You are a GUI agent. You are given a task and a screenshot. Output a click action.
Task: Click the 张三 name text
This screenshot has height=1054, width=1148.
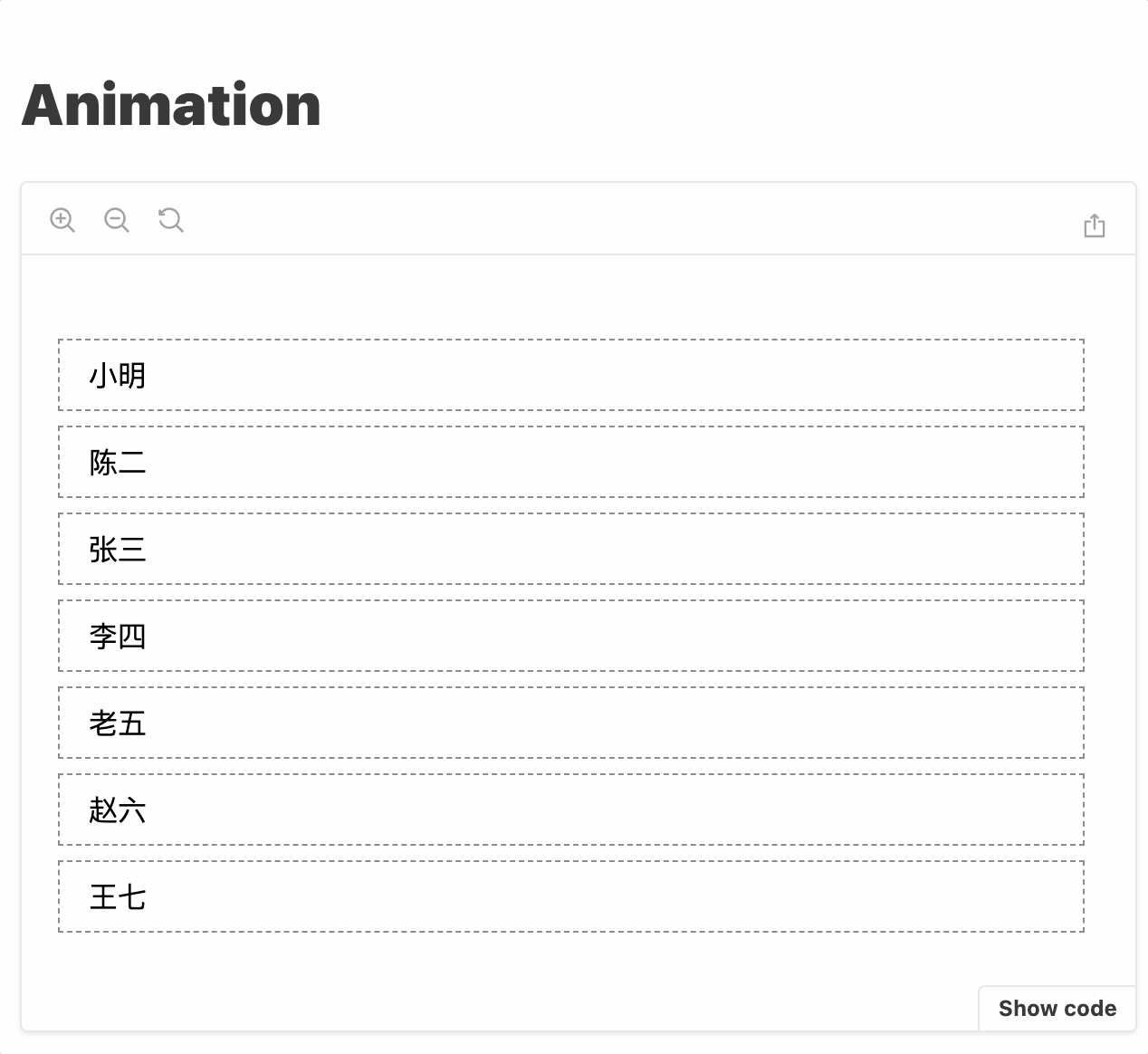click(x=118, y=550)
